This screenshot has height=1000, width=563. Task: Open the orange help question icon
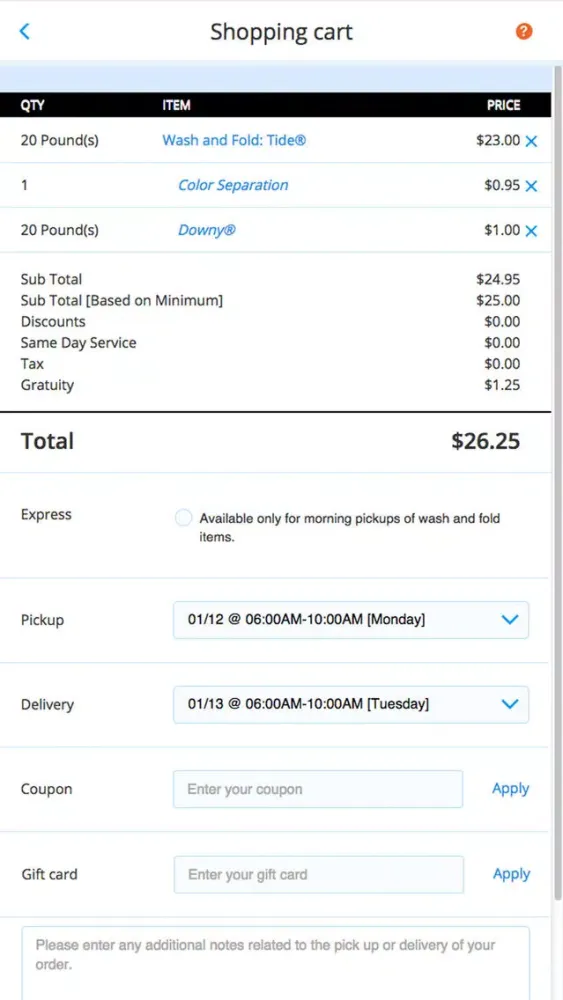coord(523,31)
